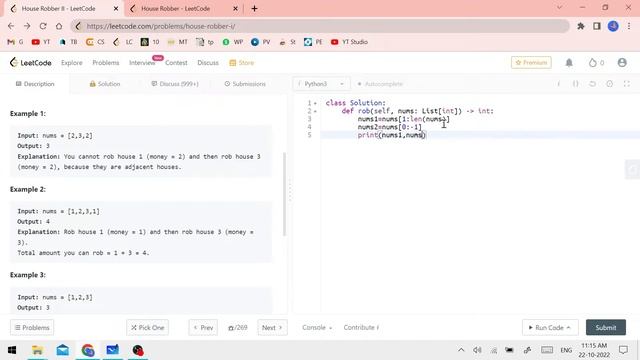Show hidden system tray icons
The height and width of the screenshot is (360, 640).
click(461, 350)
